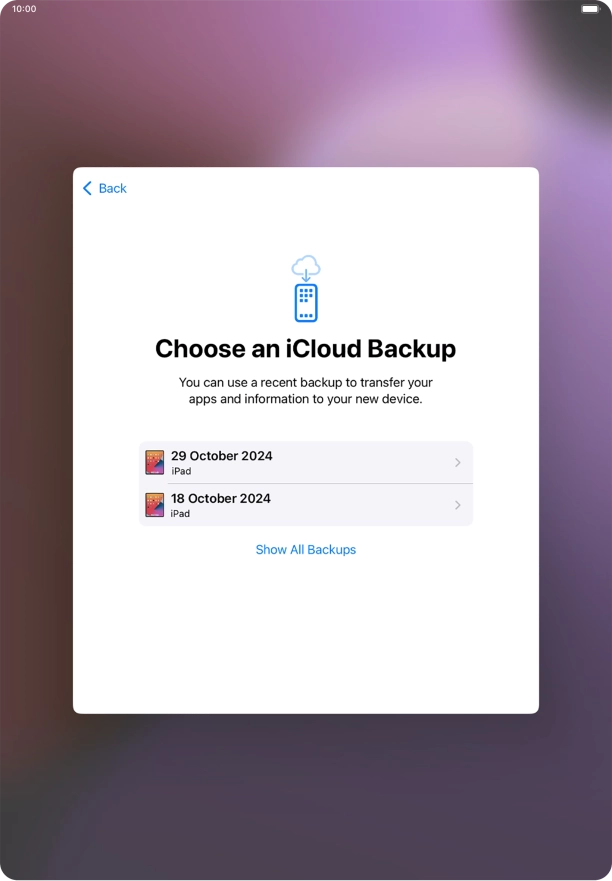This screenshot has height=881, width=612.
Task: Open chevron for 18 October 2024 backup
Action: [x=457, y=505]
